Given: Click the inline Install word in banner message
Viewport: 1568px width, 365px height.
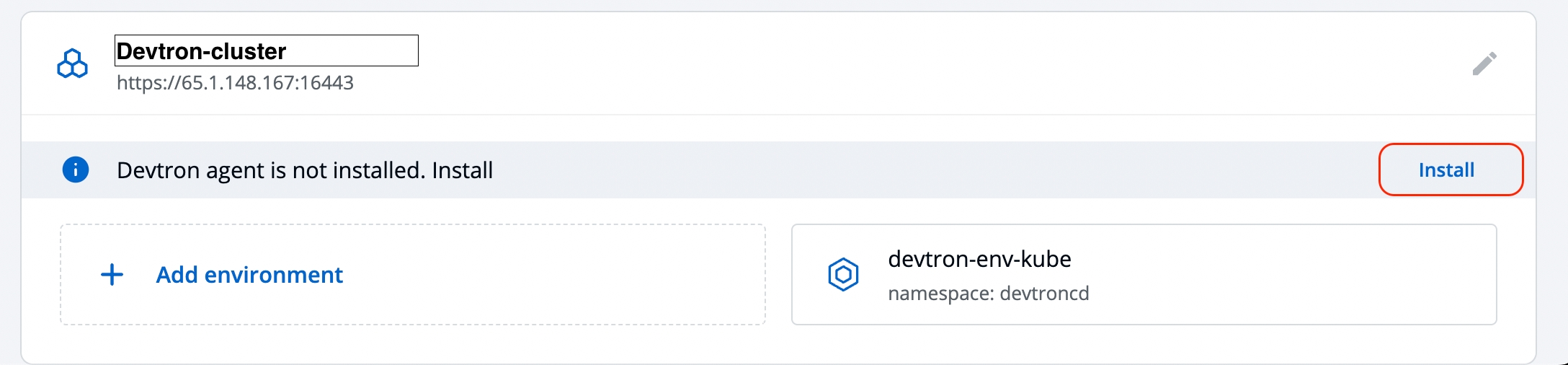Looking at the screenshot, I should [462, 170].
